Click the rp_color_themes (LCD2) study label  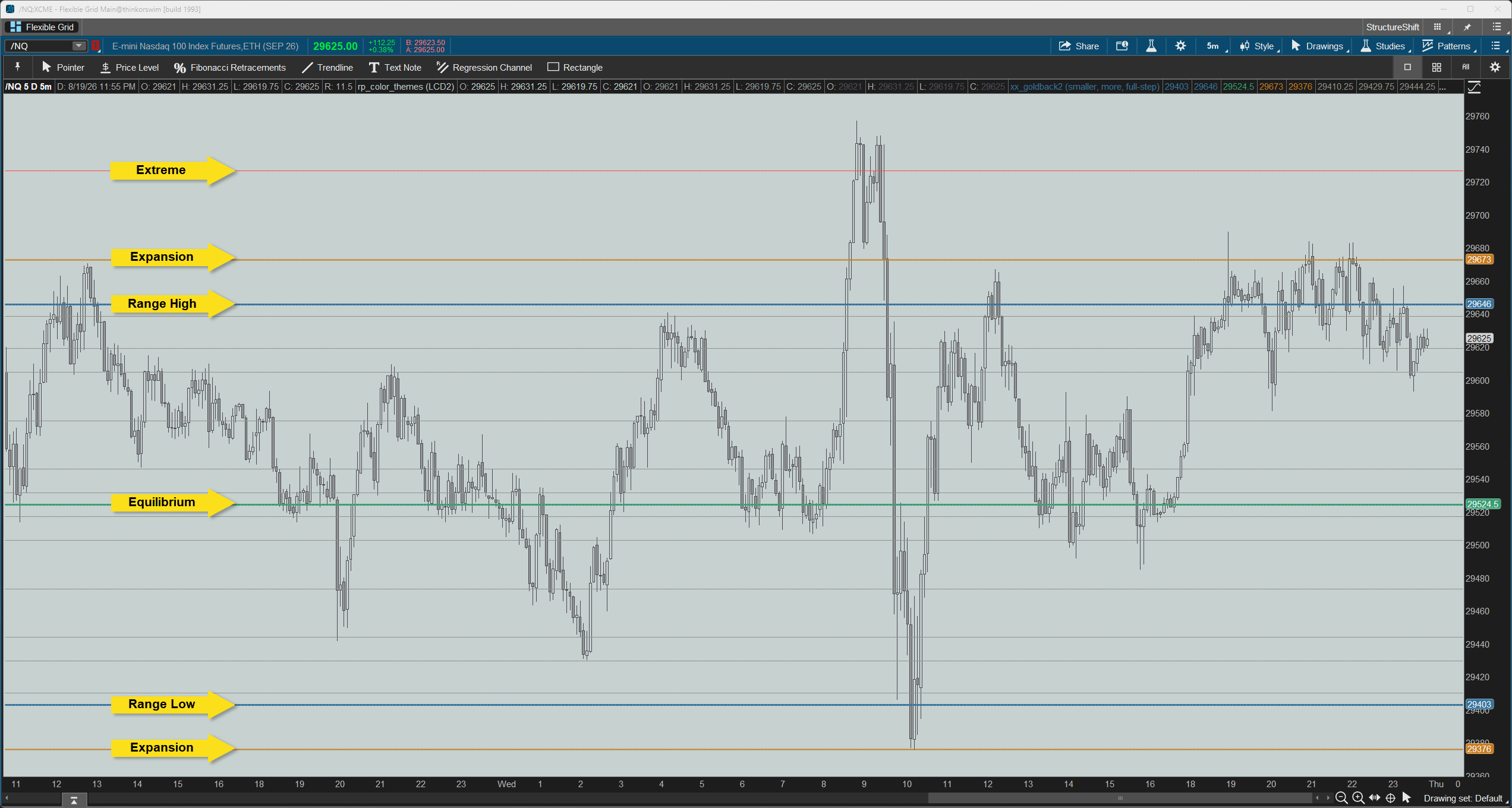pyautogui.click(x=406, y=87)
